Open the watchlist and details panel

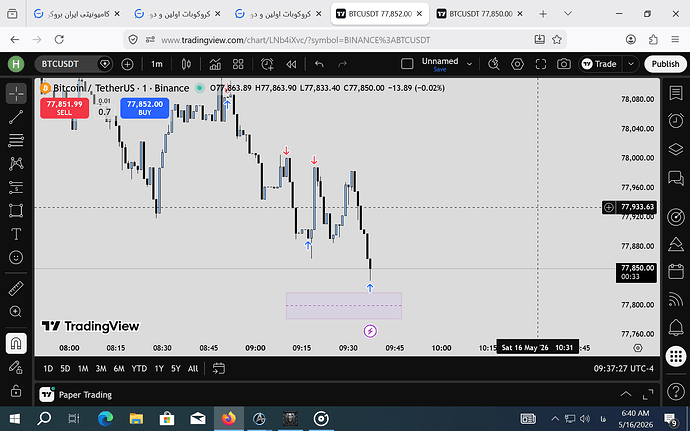[x=676, y=93]
